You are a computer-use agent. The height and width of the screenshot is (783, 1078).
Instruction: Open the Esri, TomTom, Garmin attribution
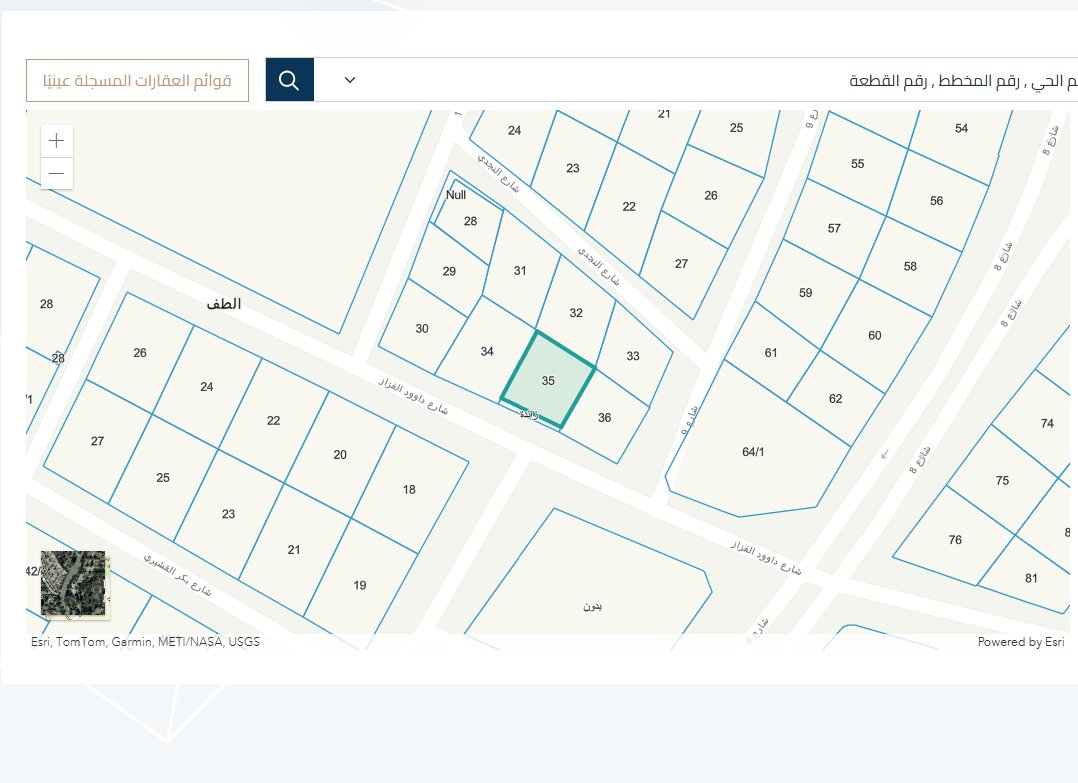145,641
